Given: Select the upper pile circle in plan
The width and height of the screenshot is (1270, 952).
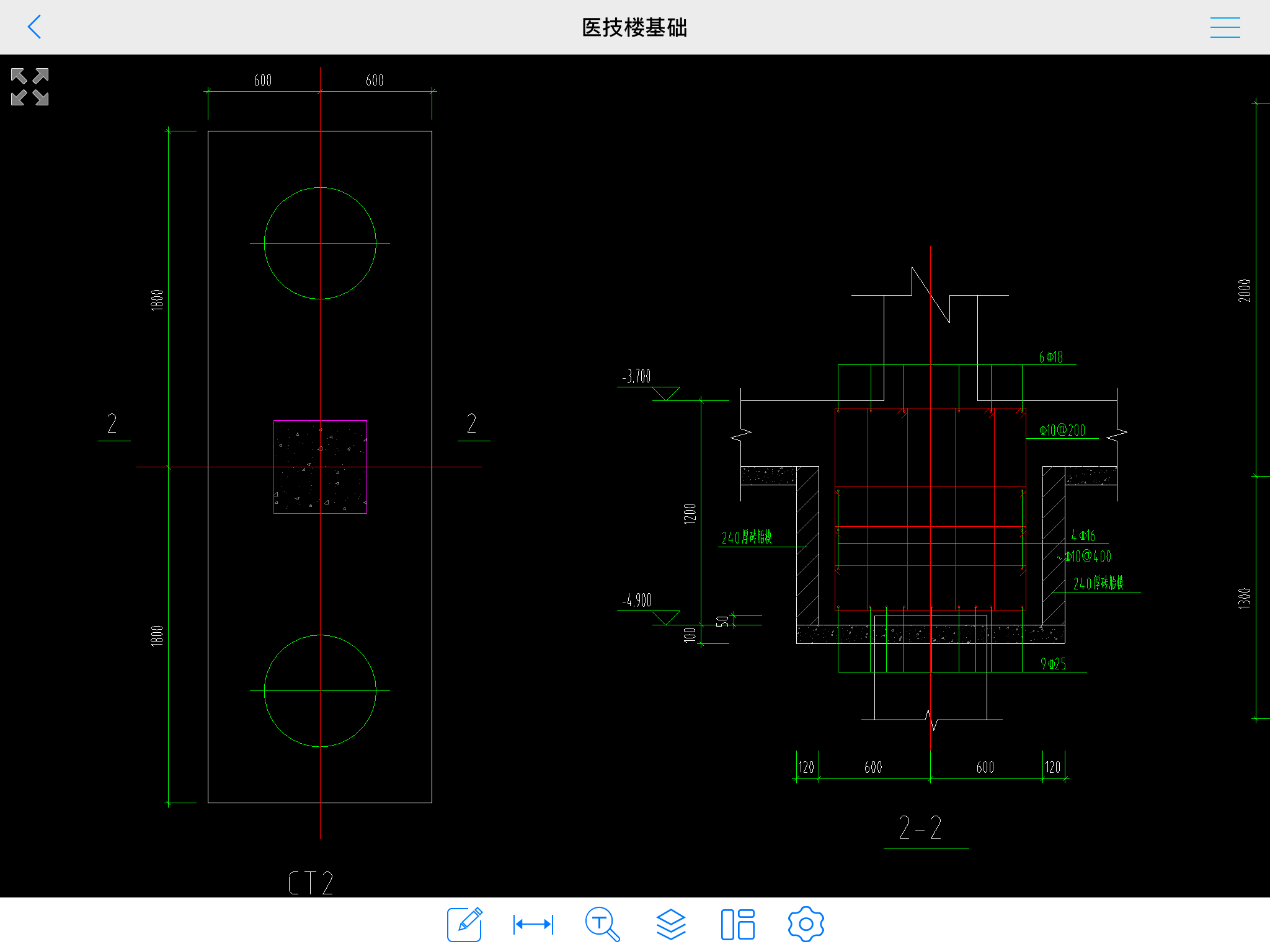Looking at the screenshot, I should [x=320, y=243].
